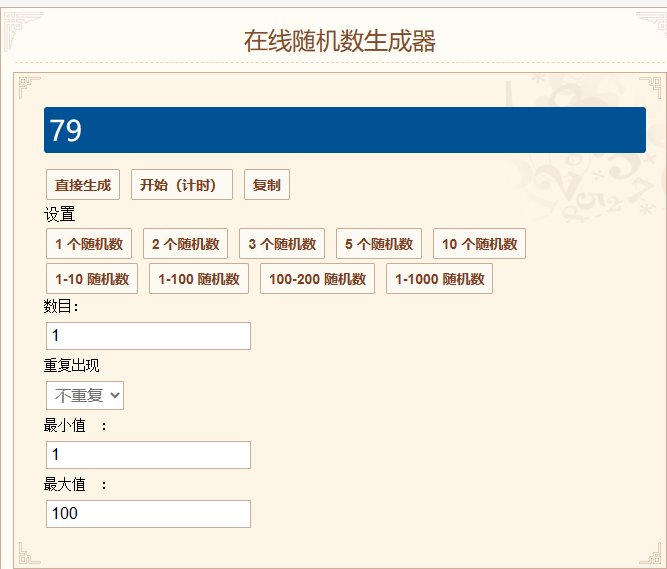Open the 不重复 repeat dropdown
Screen dimensions: 667x569
(85, 395)
